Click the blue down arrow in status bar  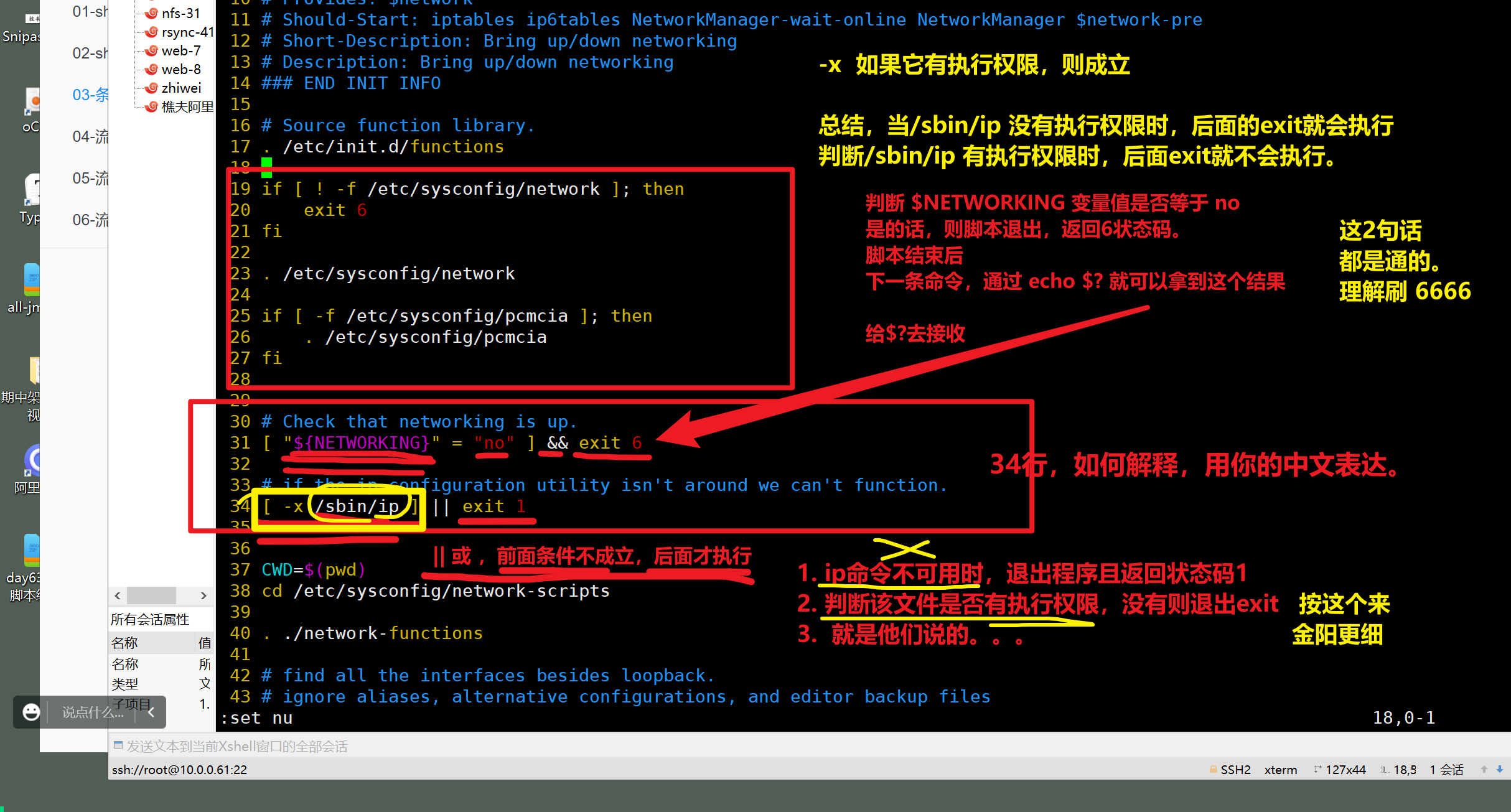[x=1500, y=769]
